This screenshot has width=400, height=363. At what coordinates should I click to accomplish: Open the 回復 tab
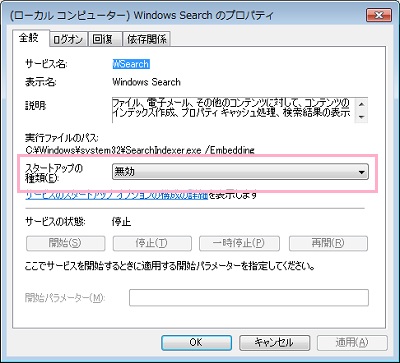point(105,39)
